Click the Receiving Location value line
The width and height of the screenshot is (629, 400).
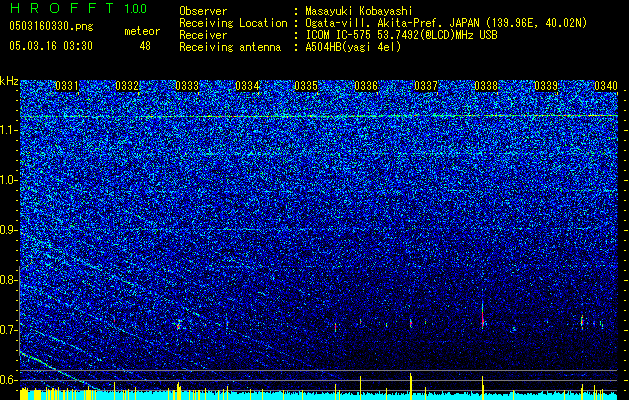(446, 23)
